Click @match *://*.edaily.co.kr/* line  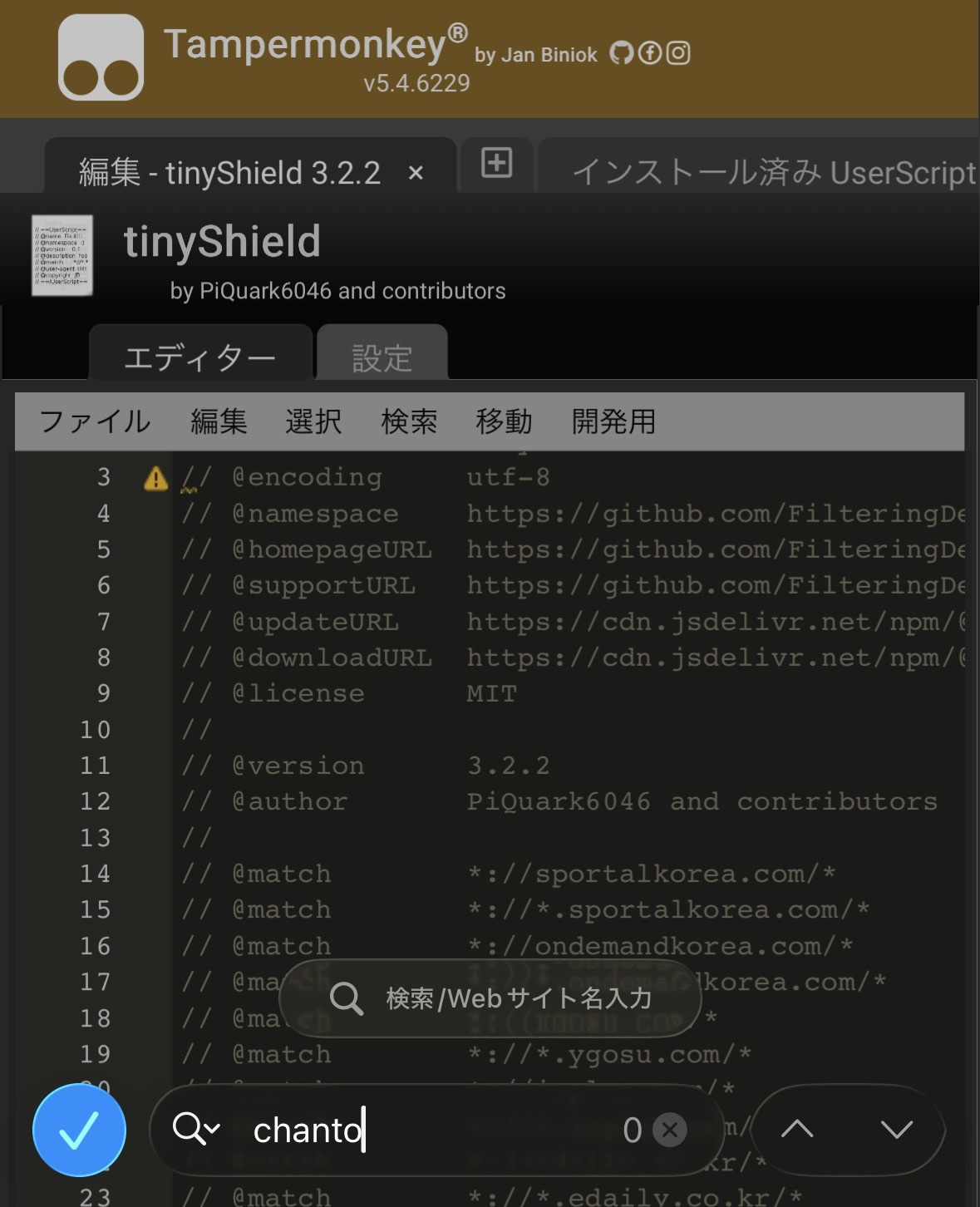point(492,1197)
